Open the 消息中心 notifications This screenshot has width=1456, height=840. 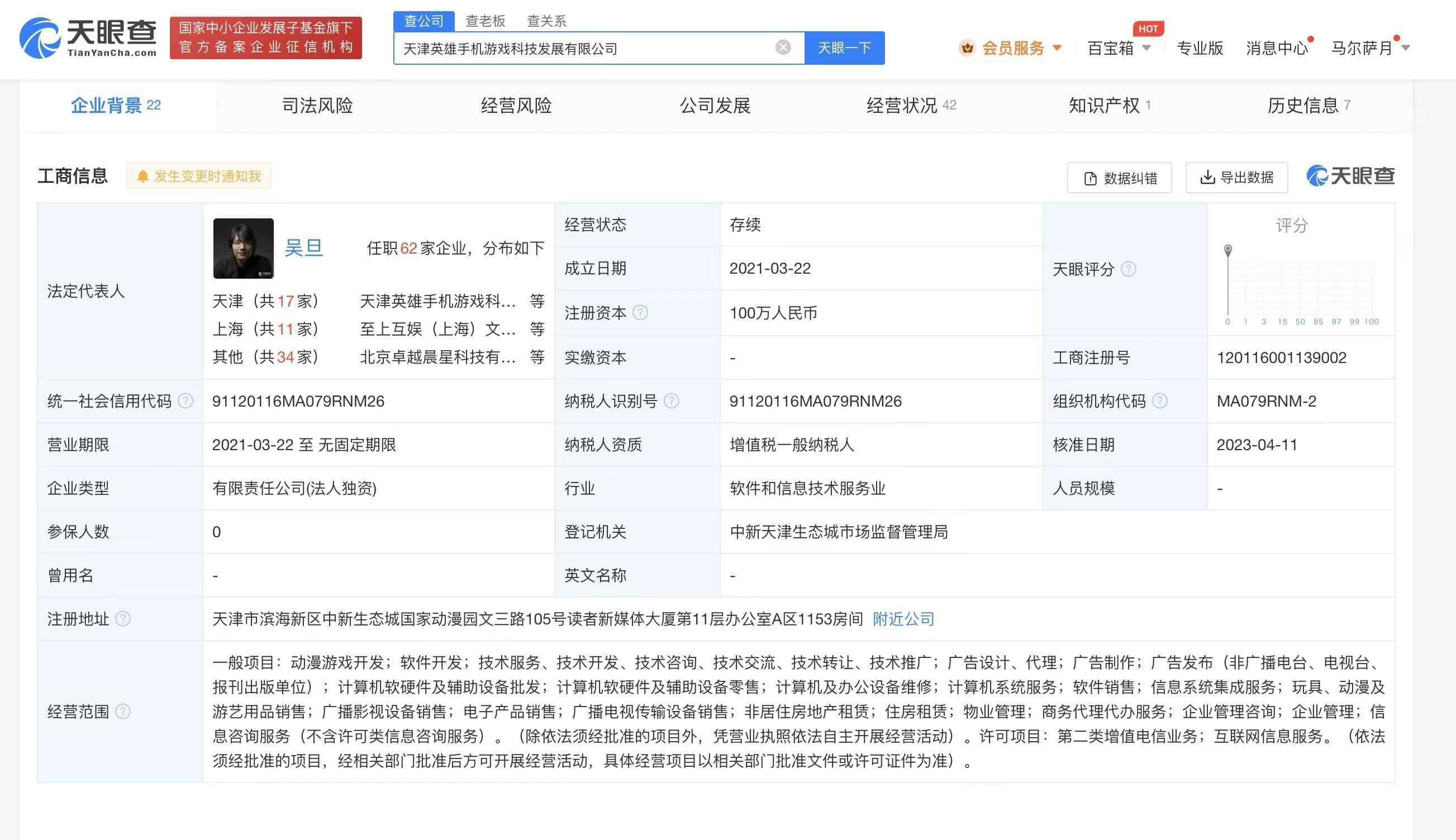tap(1277, 48)
